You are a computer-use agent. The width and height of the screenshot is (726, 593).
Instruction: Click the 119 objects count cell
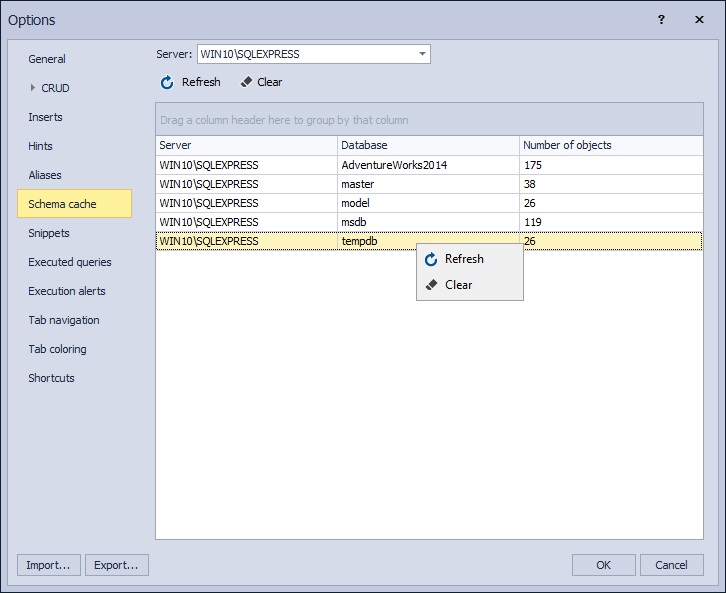[611, 222]
